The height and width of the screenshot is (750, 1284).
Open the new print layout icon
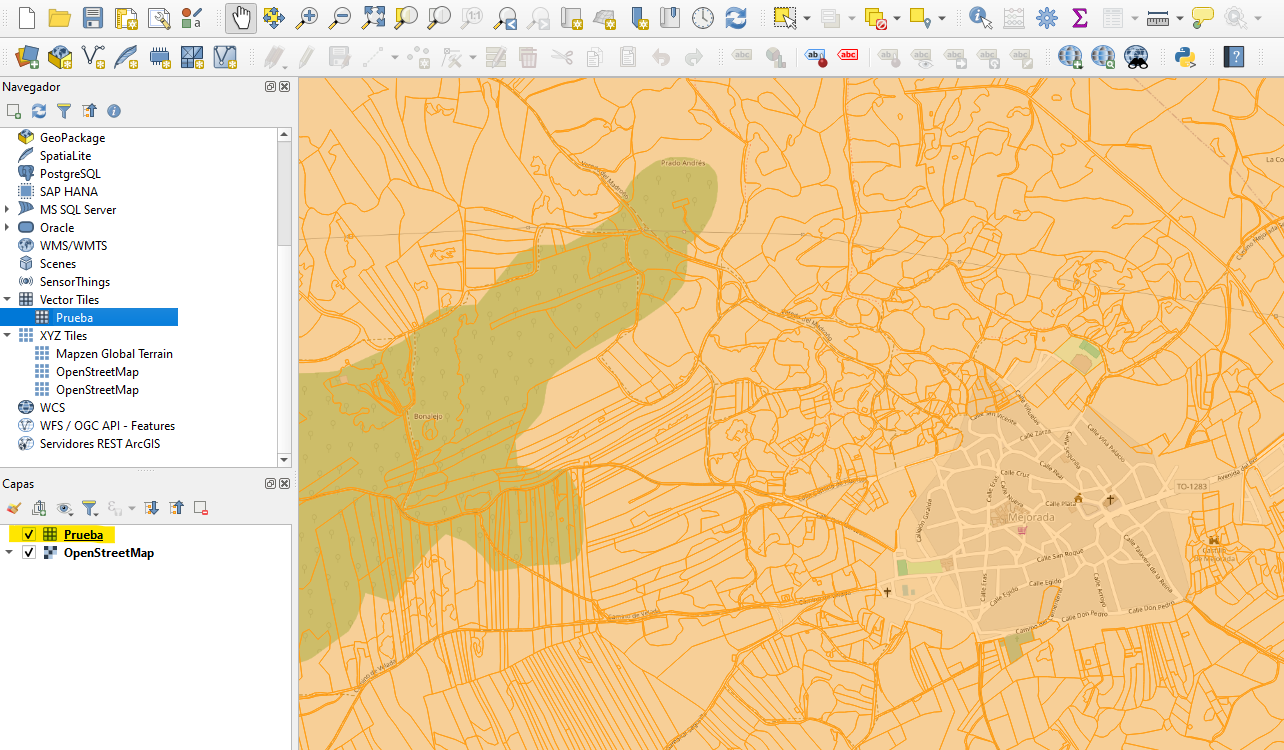tap(125, 17)
